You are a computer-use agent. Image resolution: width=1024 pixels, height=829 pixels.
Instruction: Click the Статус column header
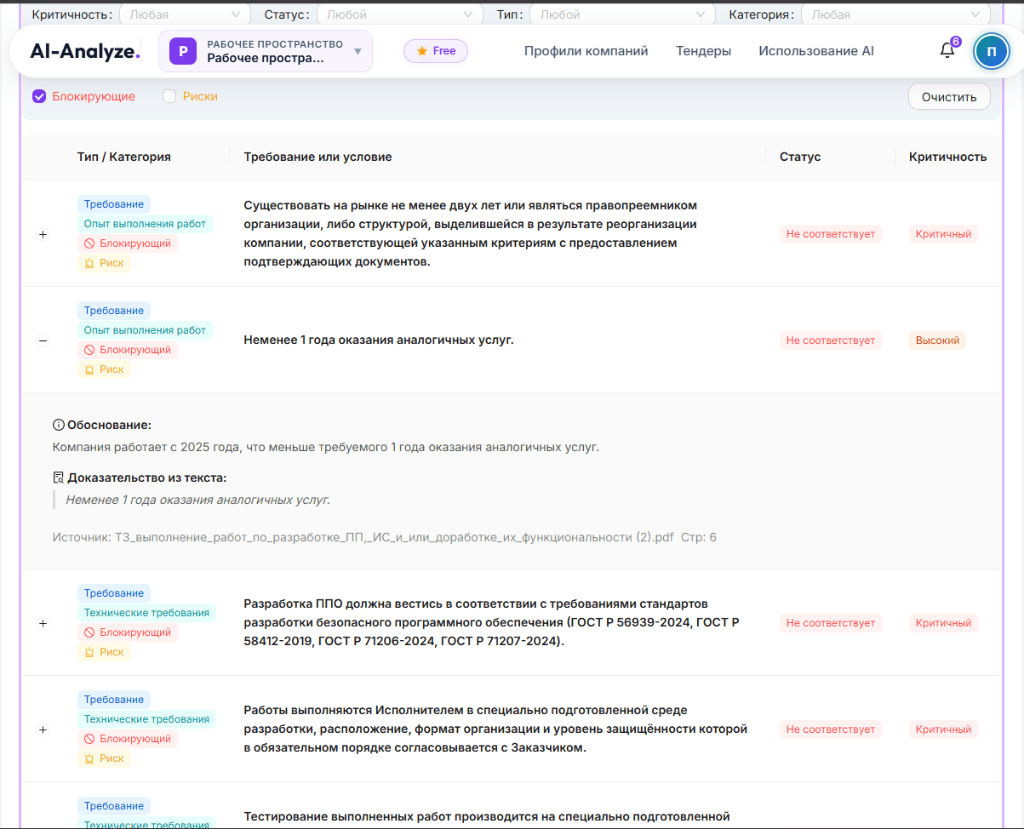pos(800,157)
